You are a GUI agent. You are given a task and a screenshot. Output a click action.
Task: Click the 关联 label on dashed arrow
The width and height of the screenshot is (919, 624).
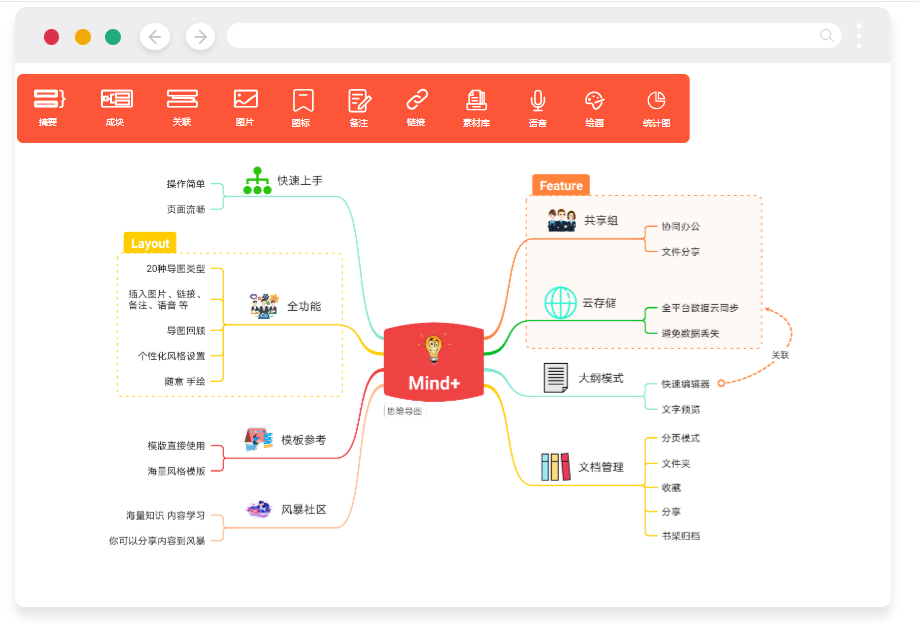click(x=780, y=355)
